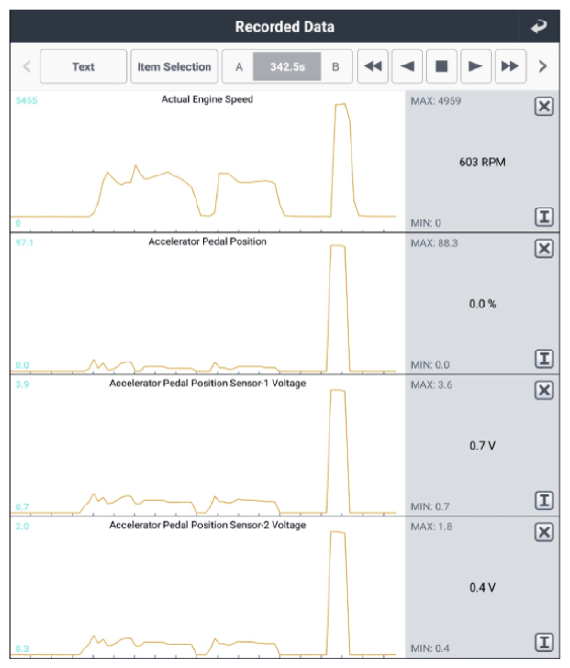
Task: Close the Accelerator Pedal Position graph
Action: pos(544,248)
